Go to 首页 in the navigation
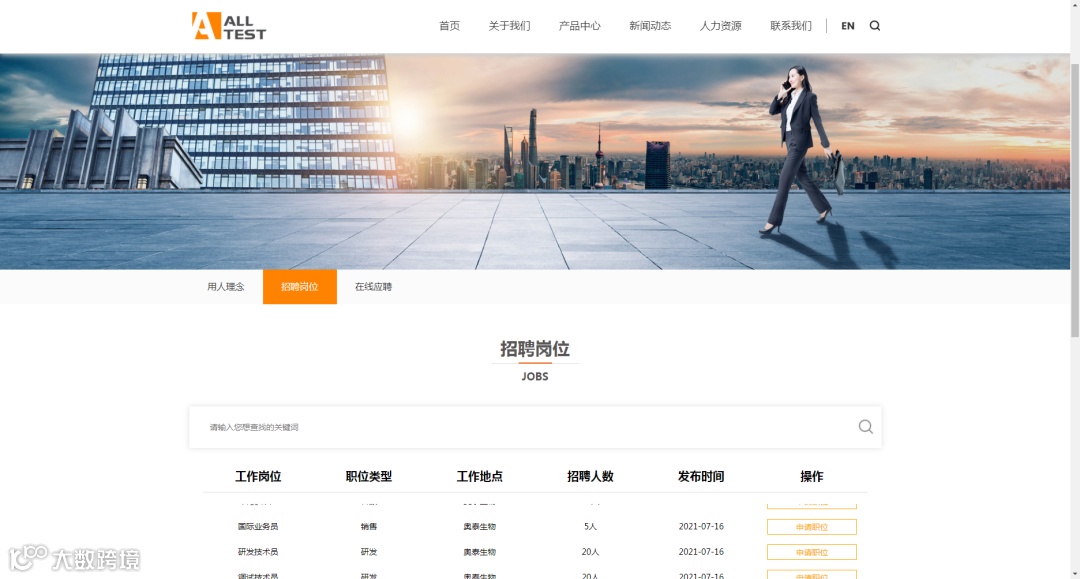This screenshot has height=579, width=1080. pos(449,25)
